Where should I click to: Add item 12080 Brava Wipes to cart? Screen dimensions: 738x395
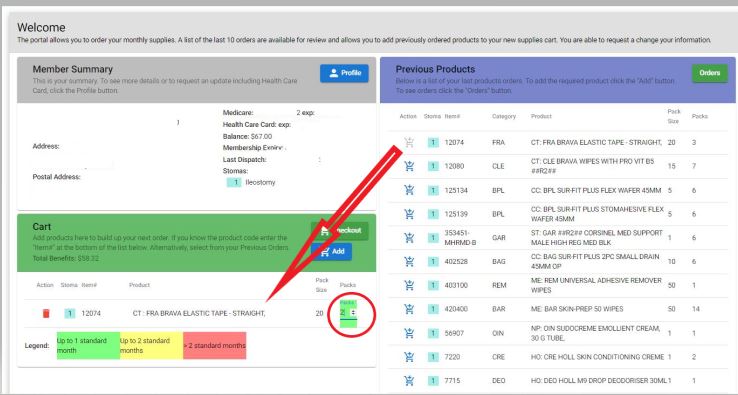tap(409, 166)
